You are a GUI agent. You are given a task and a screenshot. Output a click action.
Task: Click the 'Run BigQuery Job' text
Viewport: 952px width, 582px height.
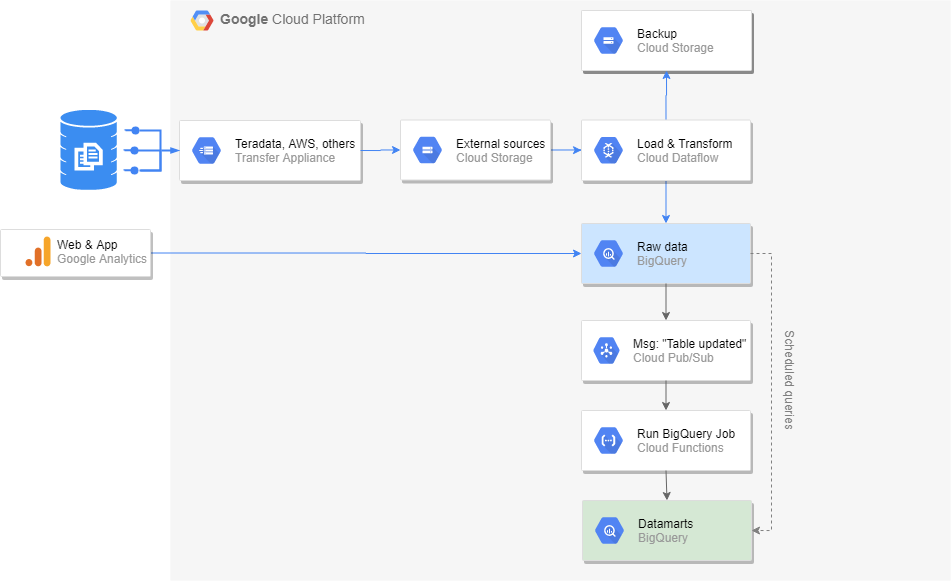click(x=685, y=434)
